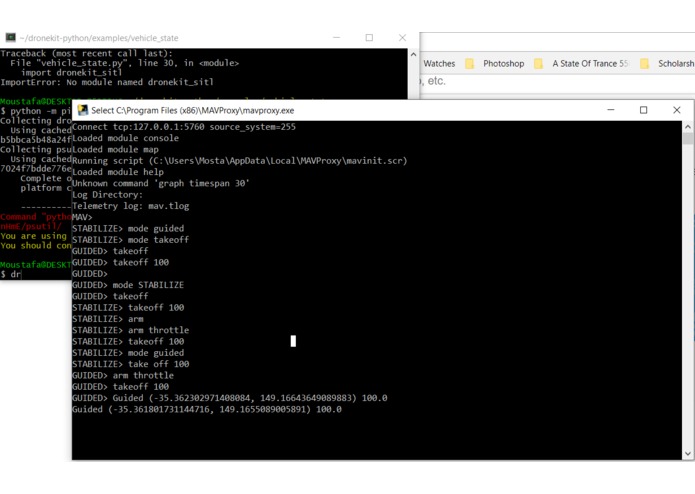Click the 'Log Directory:' line
This screenshot has height=494, width=695.
click(107, 194)
